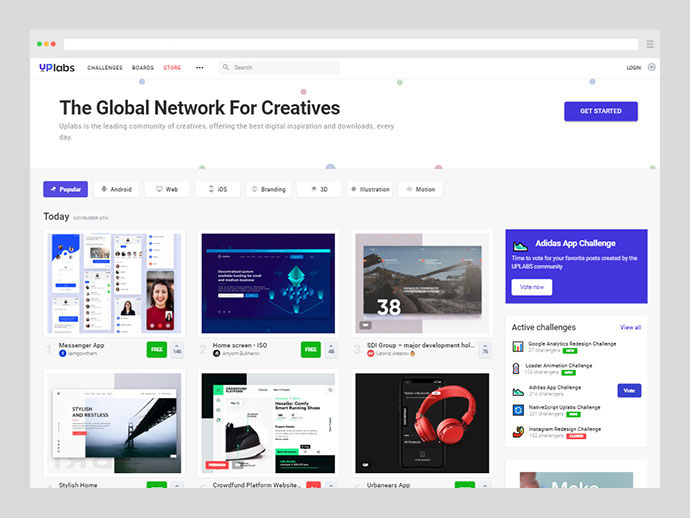Select the Android category filter
Screen dimensions: 690x518
116,189
